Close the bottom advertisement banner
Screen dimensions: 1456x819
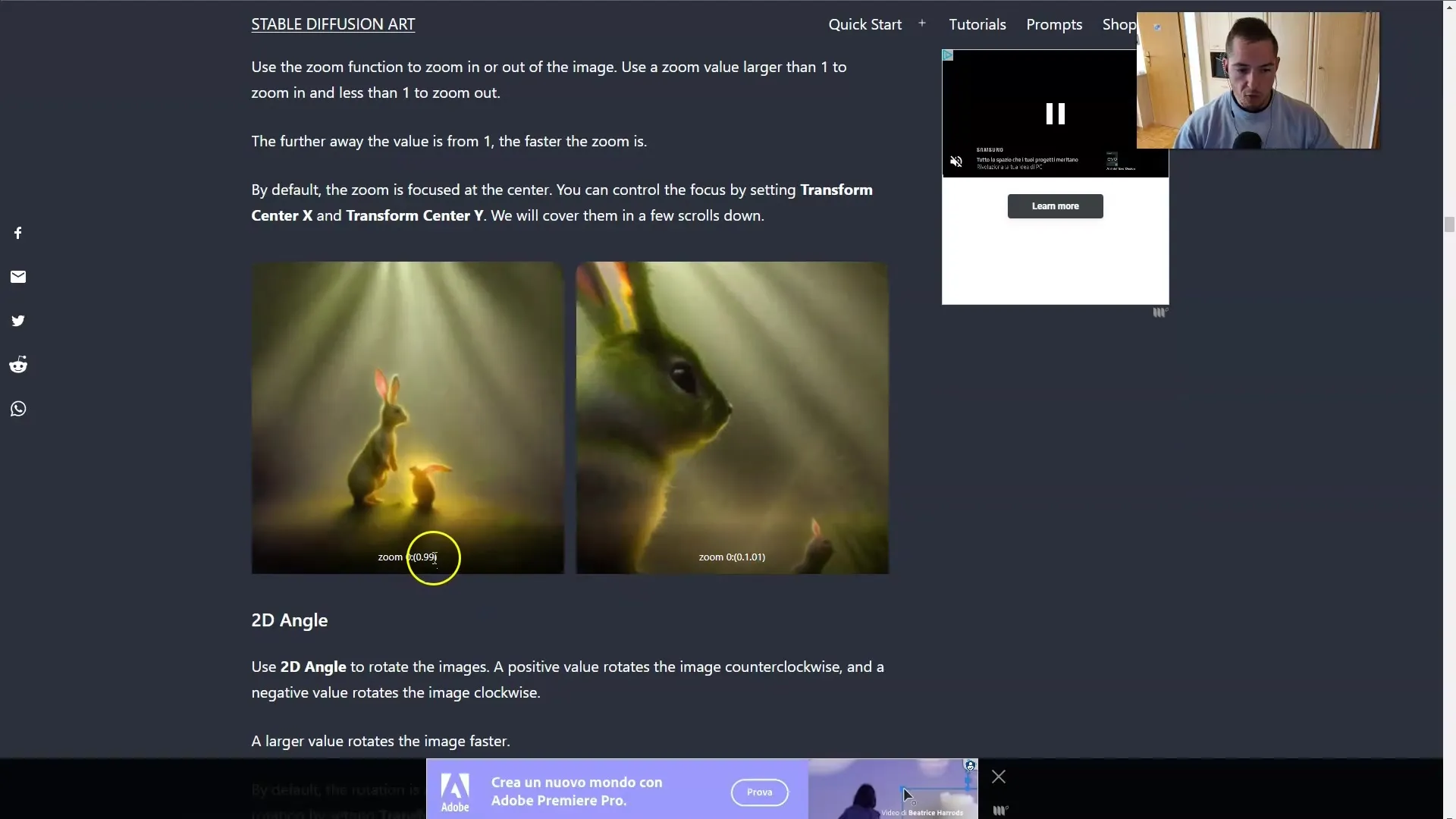(x=998, y=776)
